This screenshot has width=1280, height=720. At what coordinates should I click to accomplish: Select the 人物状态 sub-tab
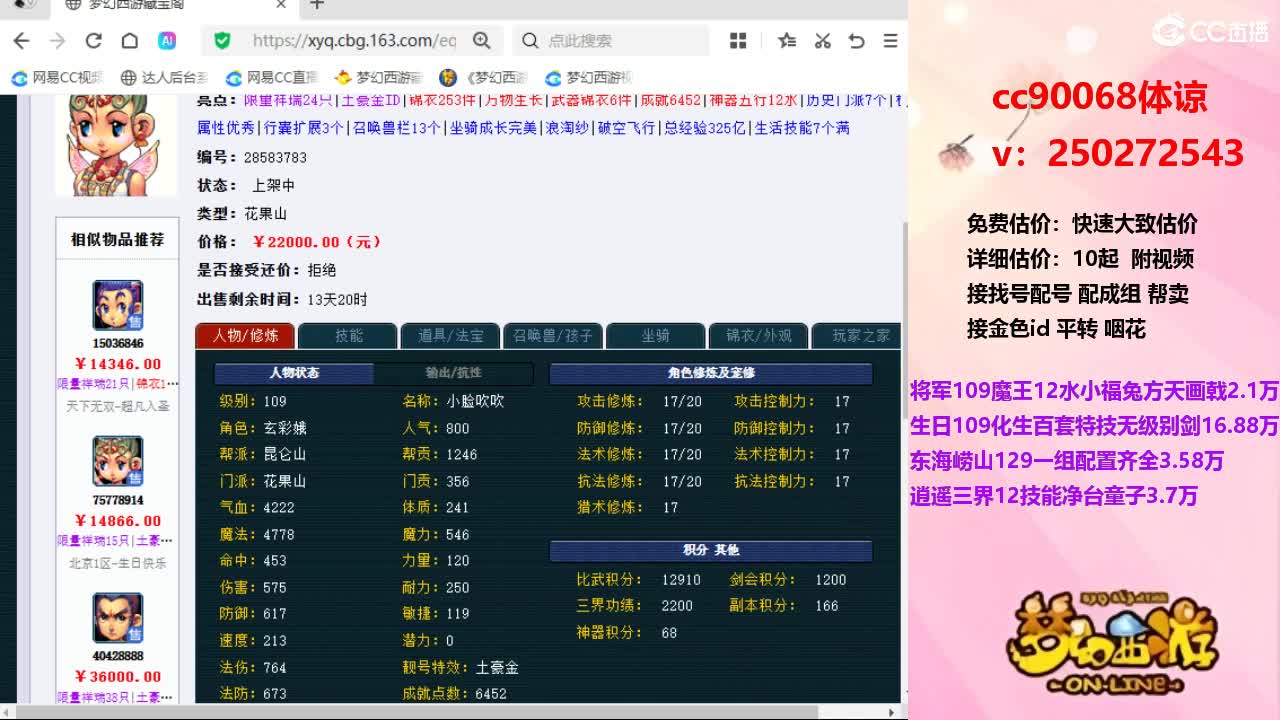click(x=294, y=373)
